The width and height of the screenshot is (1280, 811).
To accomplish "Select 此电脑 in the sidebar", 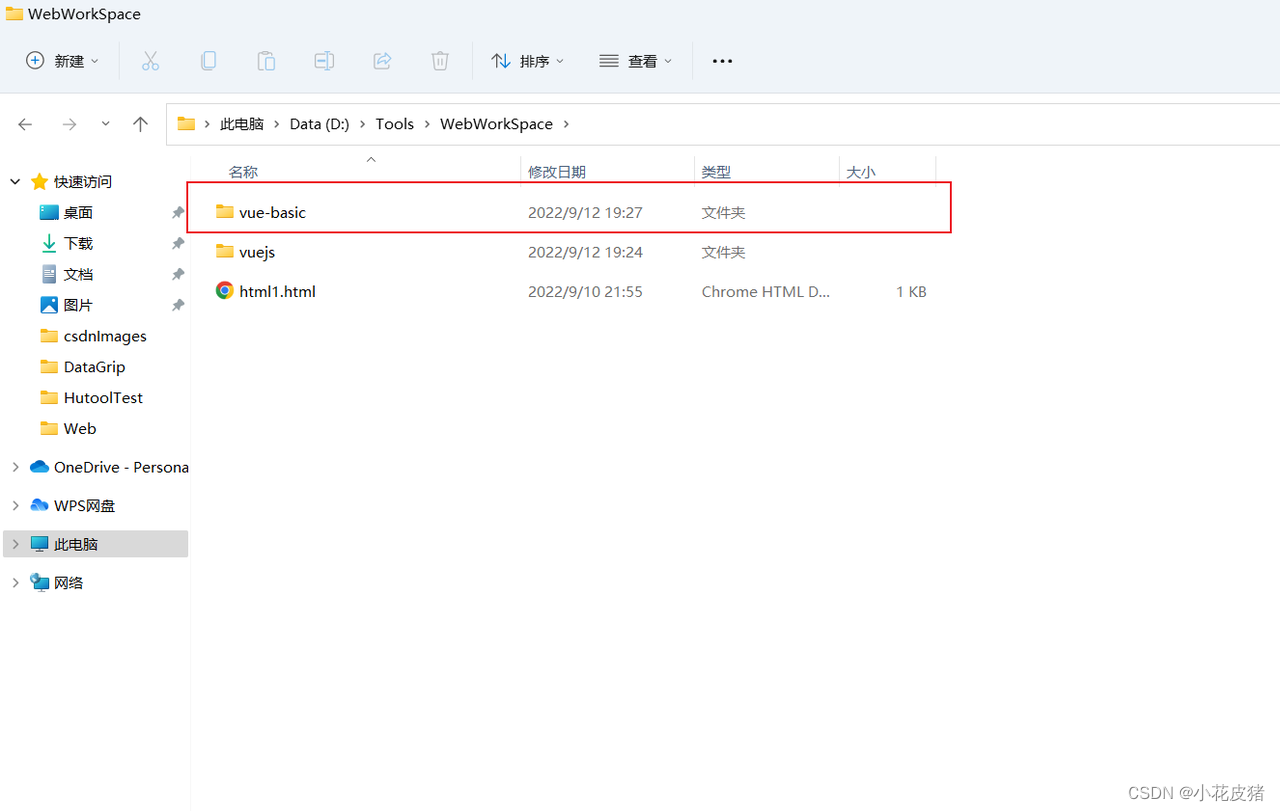I will [76, 544].
